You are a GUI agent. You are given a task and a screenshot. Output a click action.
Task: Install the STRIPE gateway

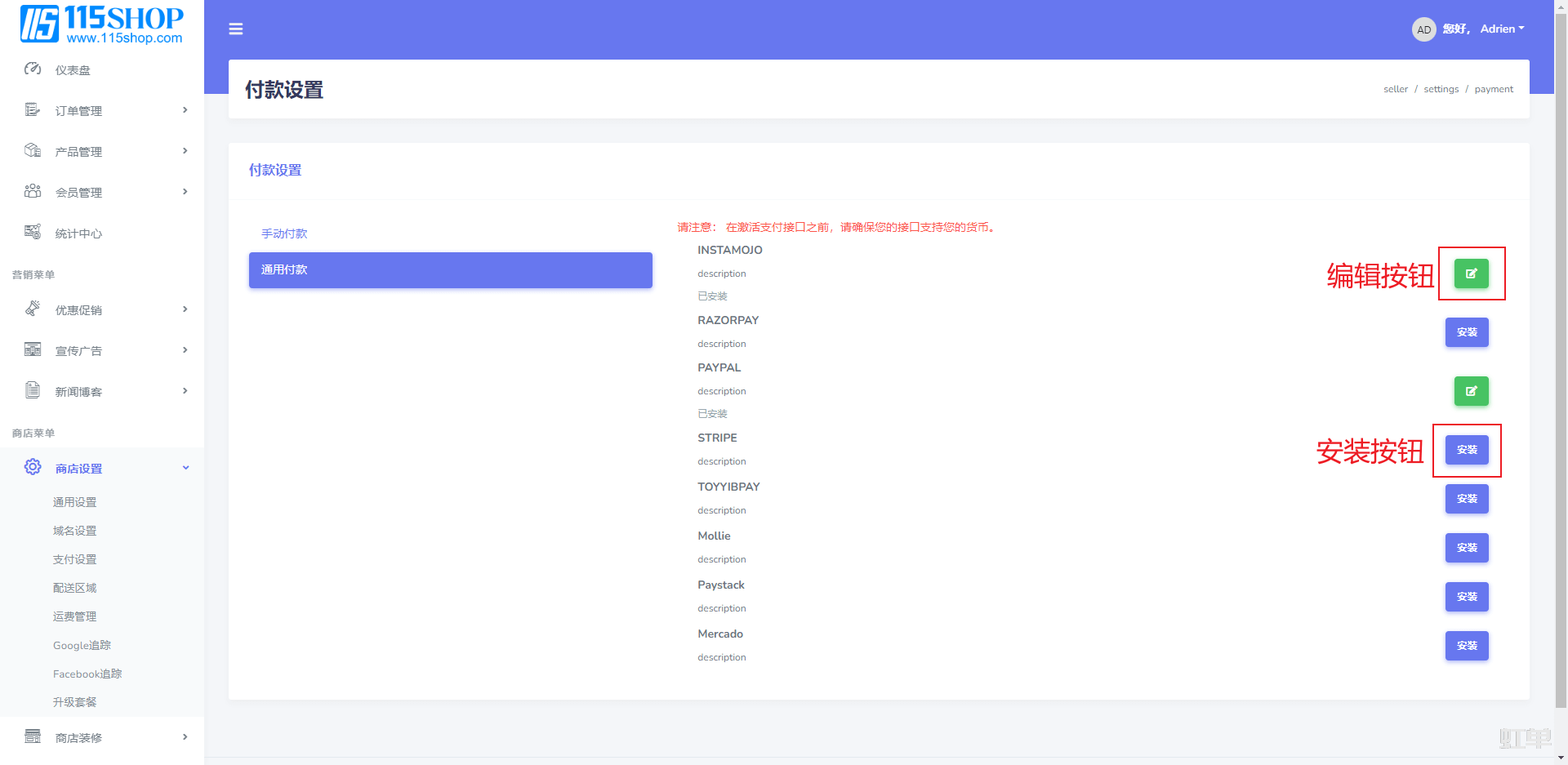click(1467, 450)
